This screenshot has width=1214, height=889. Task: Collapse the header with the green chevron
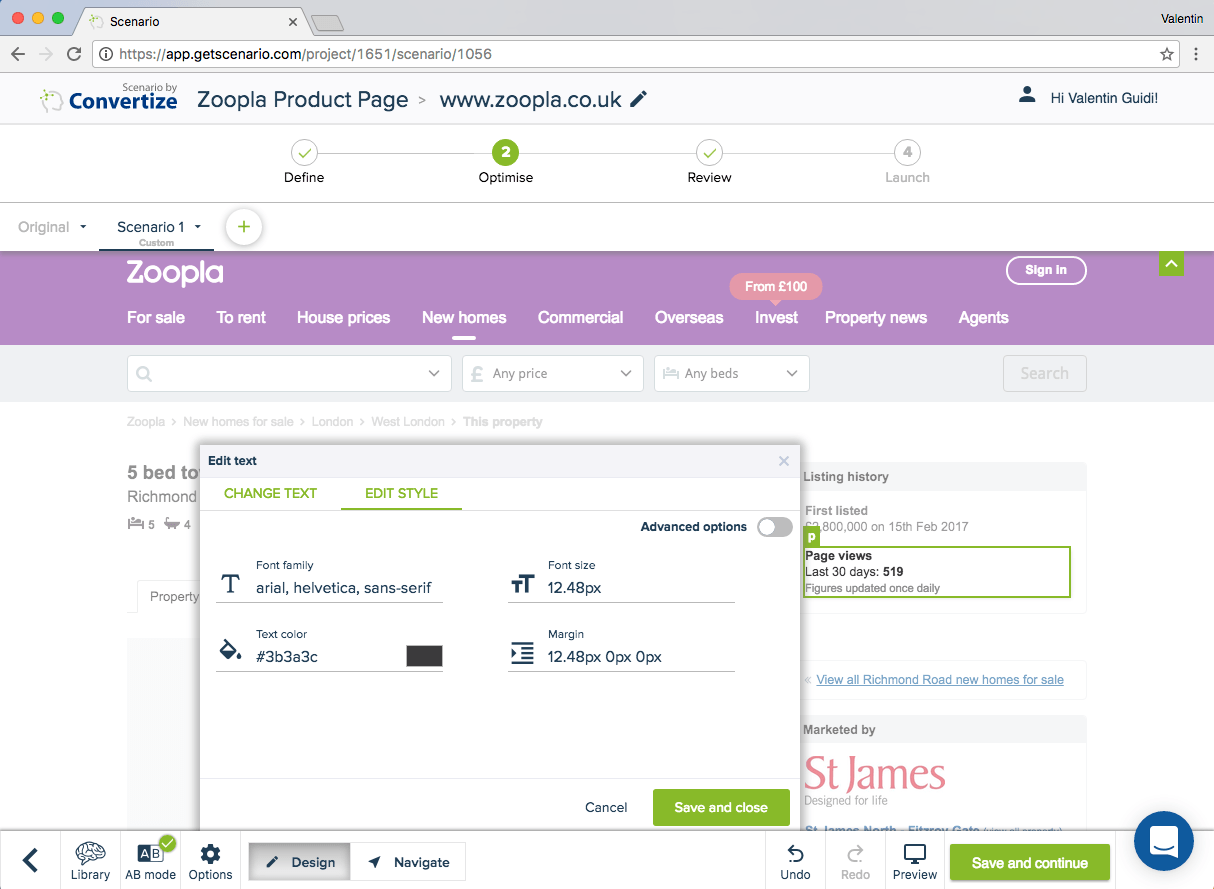tap(1172, 263)
